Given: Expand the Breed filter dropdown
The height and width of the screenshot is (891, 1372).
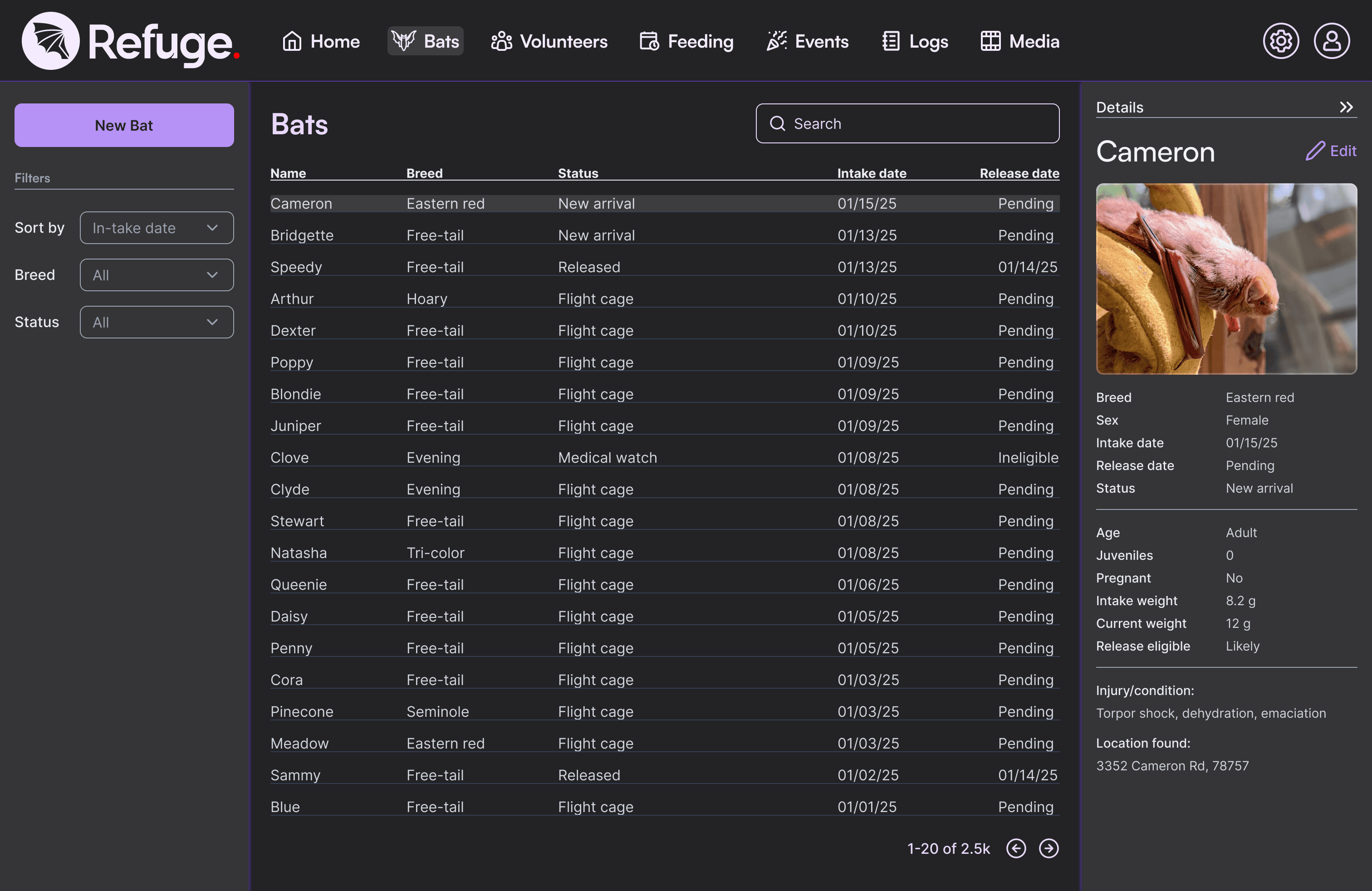Looking at the screenshot, I should coord(156,275).
